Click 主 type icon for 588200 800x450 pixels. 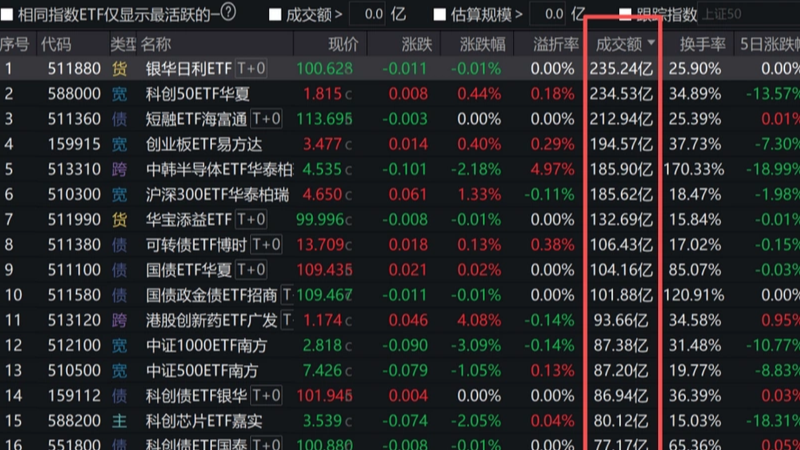pos(119,421)
